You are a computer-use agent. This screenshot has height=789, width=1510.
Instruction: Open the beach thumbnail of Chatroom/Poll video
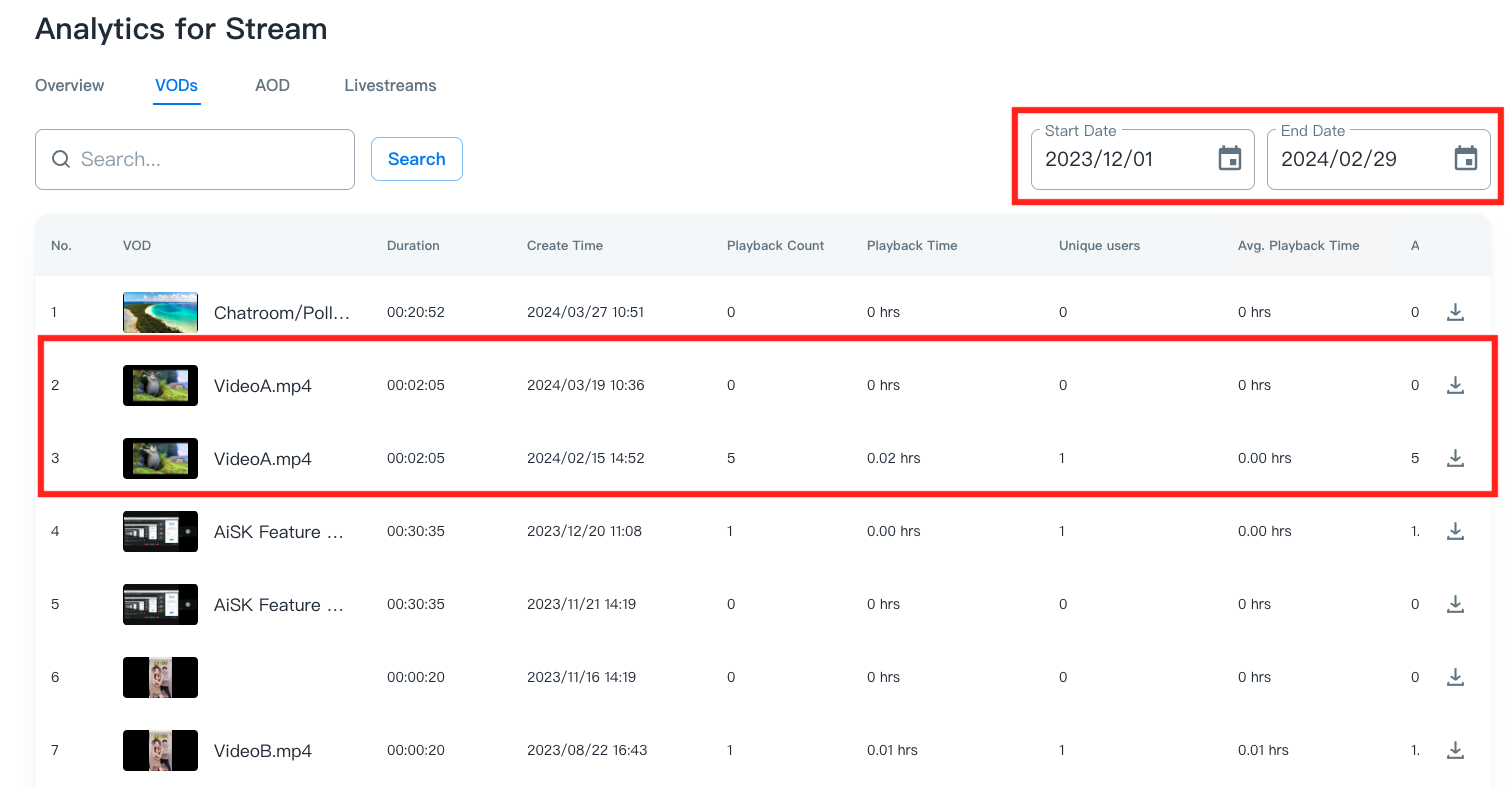(x=160, y=312)
